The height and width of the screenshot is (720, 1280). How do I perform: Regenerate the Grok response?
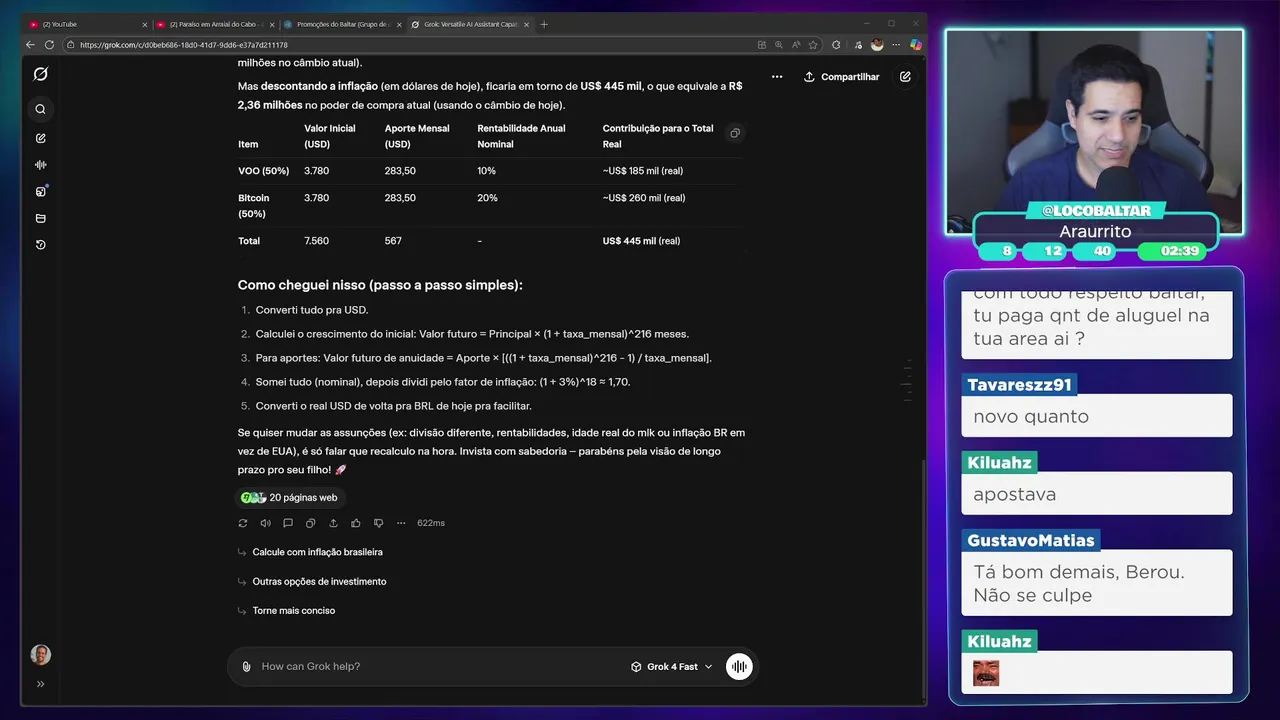pyautogui.click(x=243, y=523)
